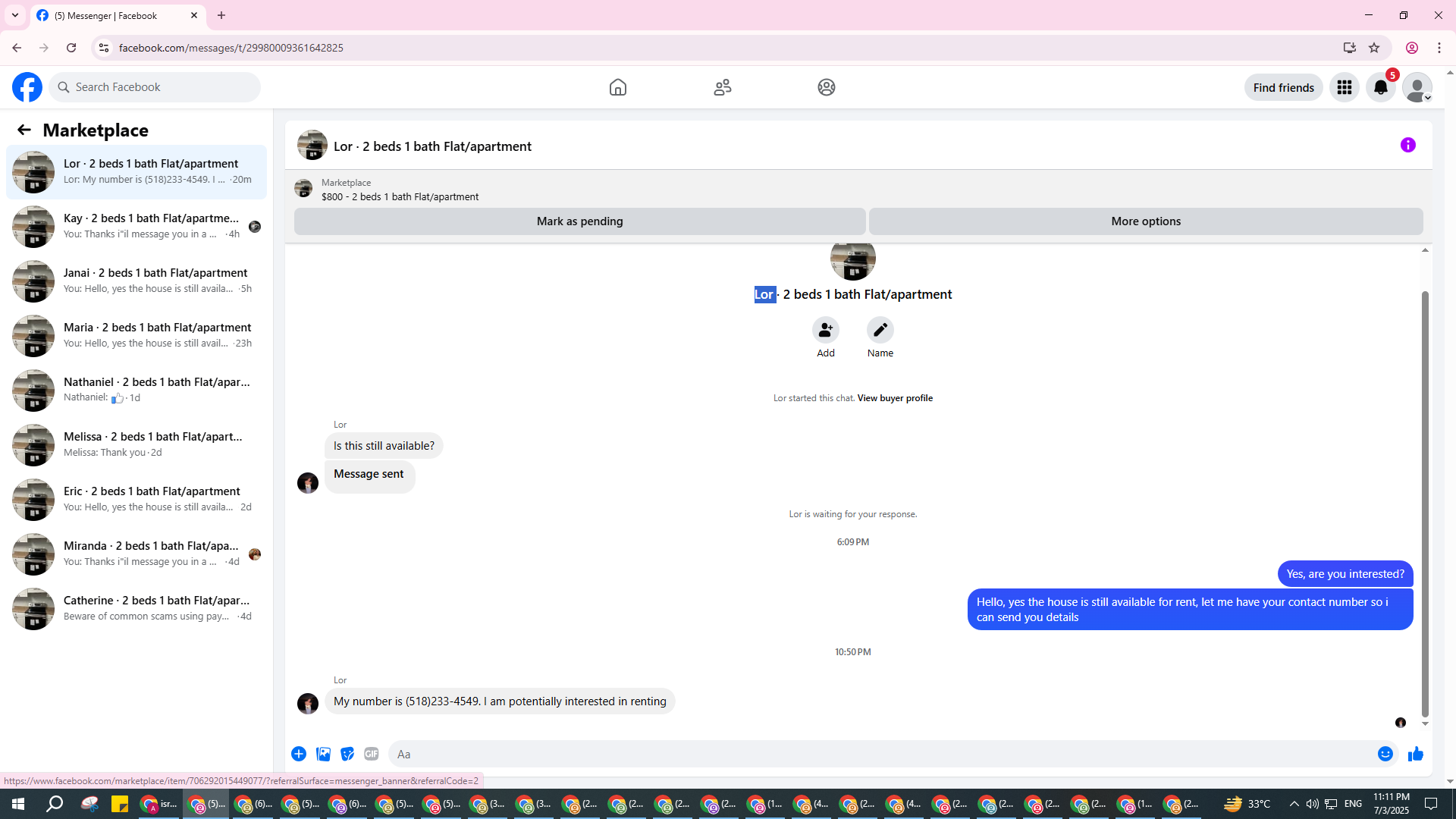
Task: Click the GIF picker icon
Action: pos(371,754)
